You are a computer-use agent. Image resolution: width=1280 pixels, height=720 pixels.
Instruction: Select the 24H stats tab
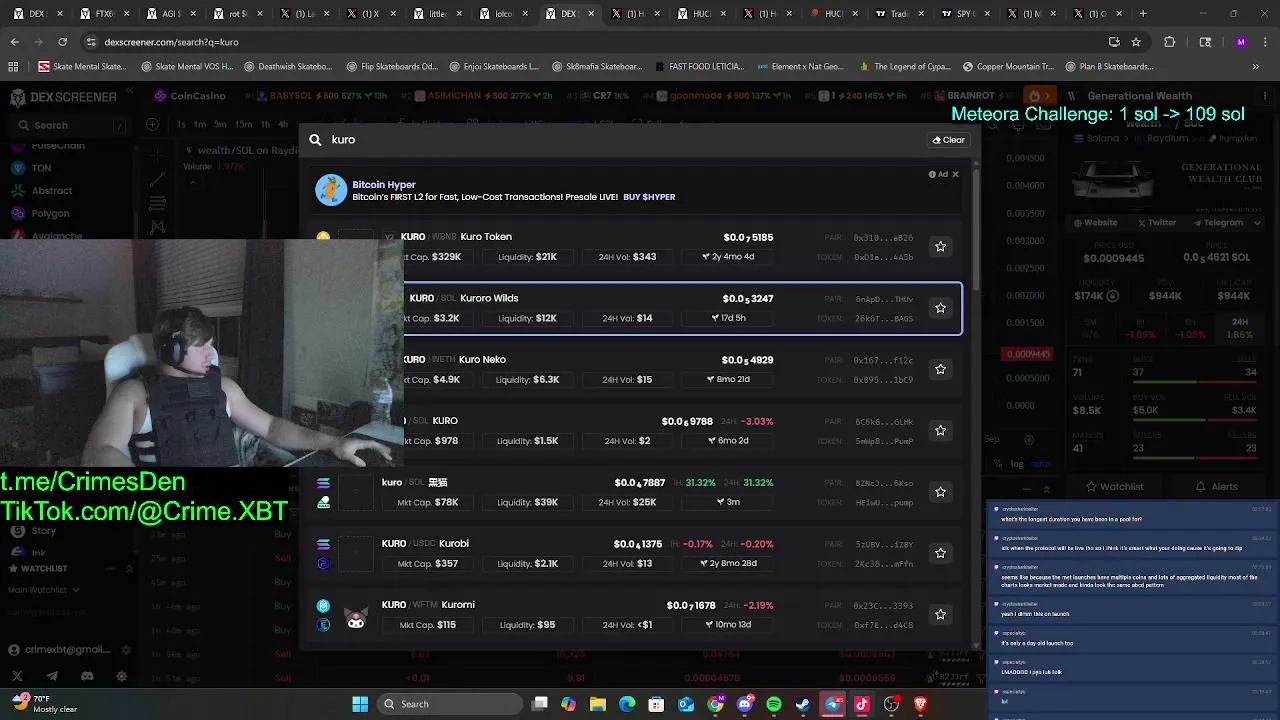(x=1240, y=328)
